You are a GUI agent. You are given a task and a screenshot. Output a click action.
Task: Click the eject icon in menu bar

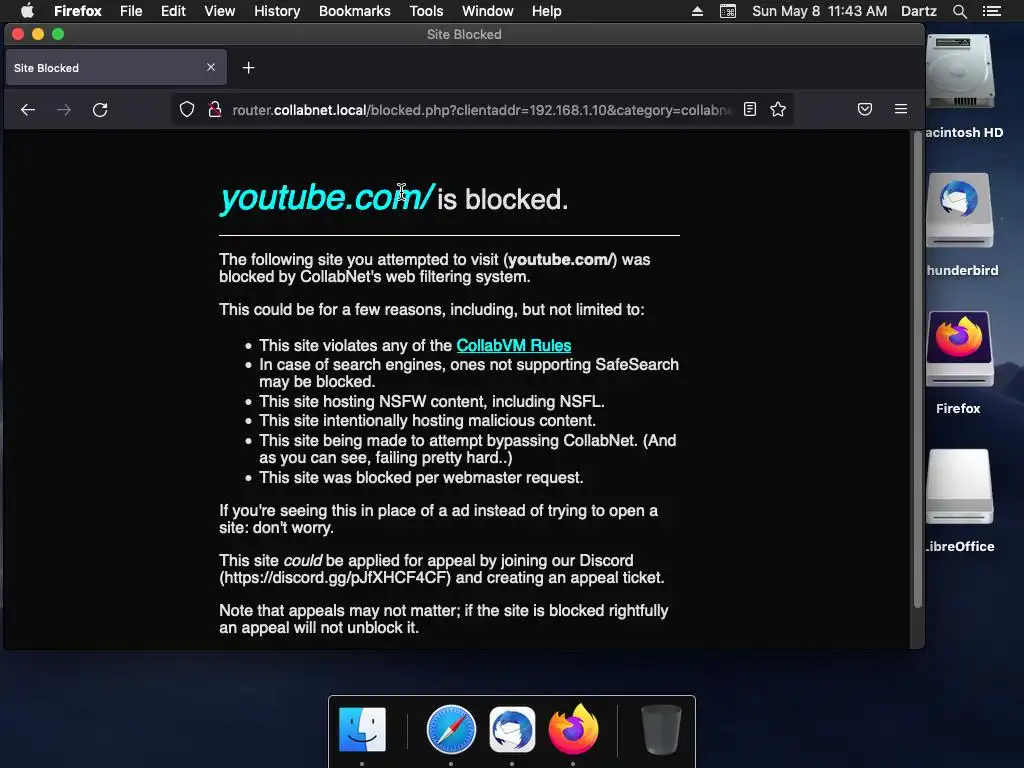697,11
